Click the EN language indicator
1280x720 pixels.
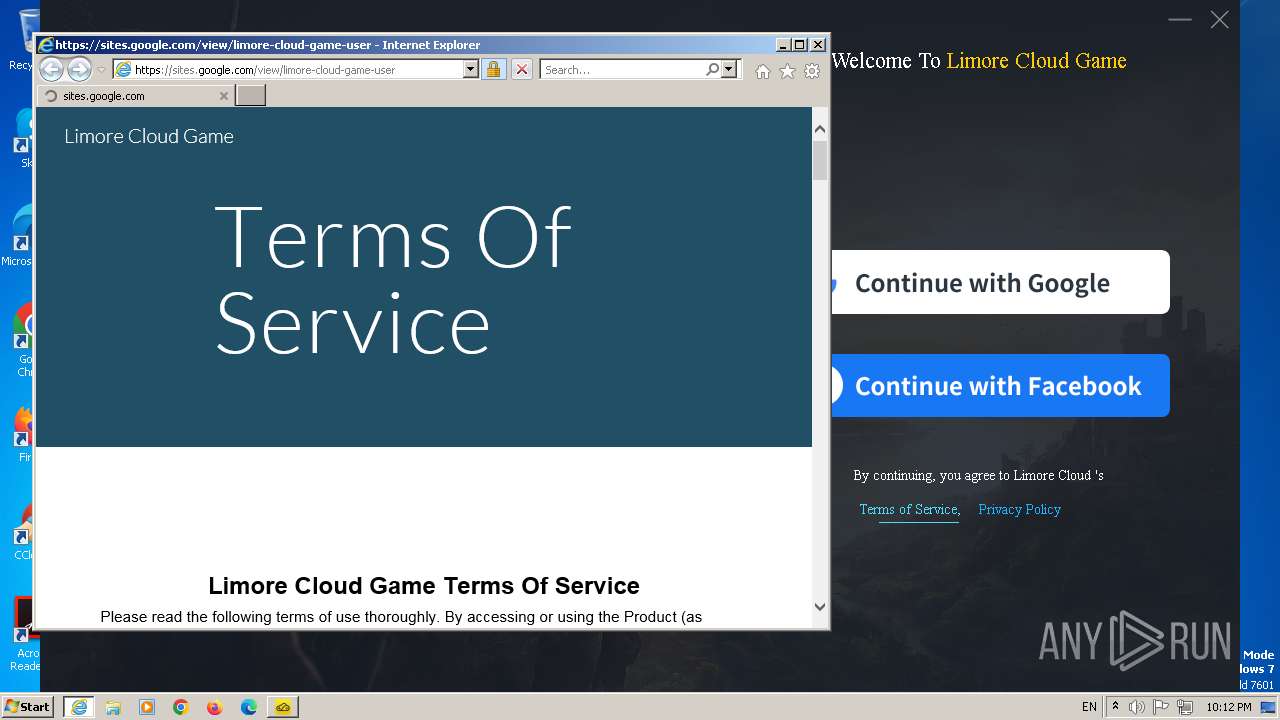[1089, 707]
